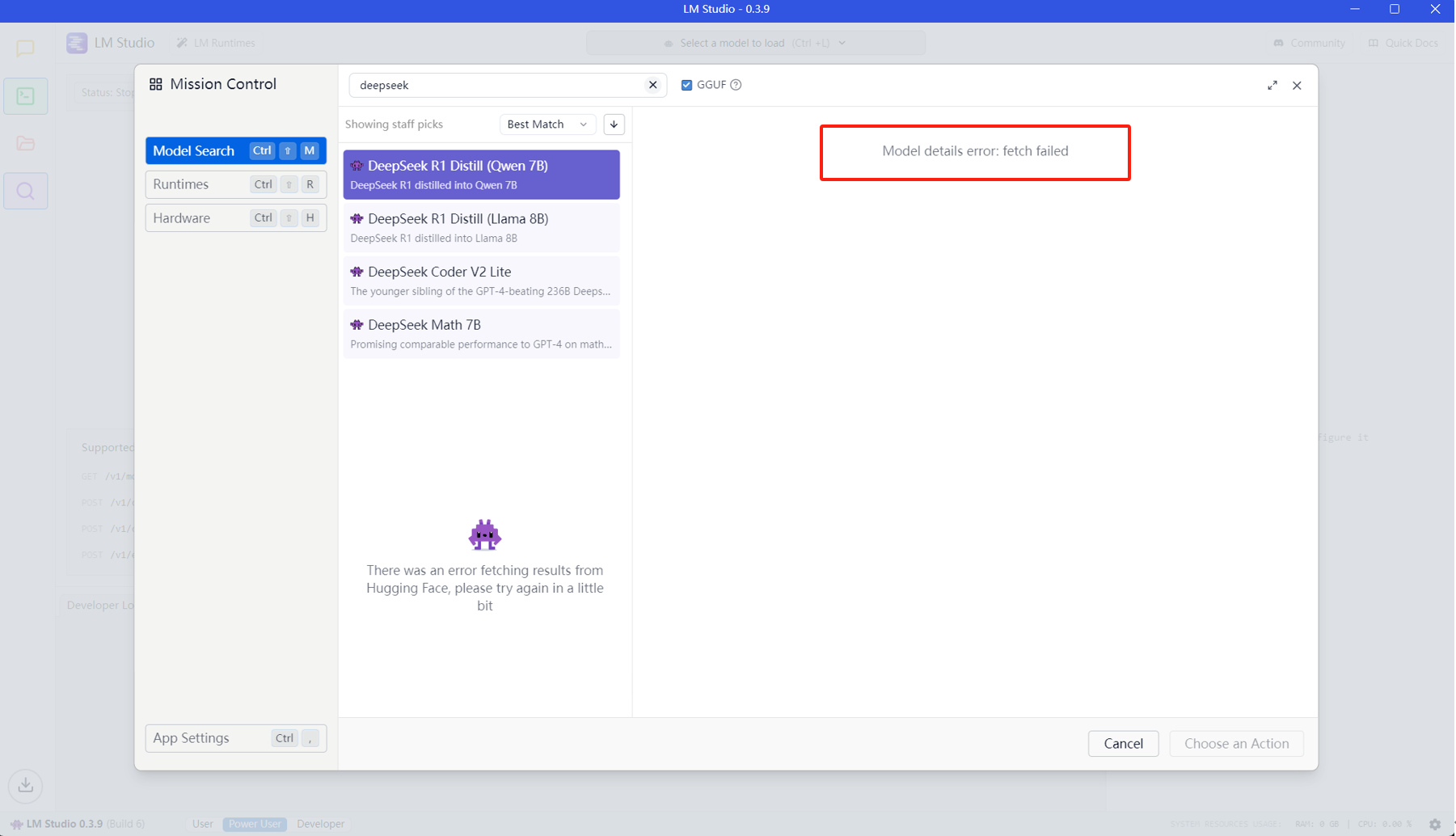Select DeepSeek Coder V2 Lite result
The image size is (1456, 836).
pos(482,281)
